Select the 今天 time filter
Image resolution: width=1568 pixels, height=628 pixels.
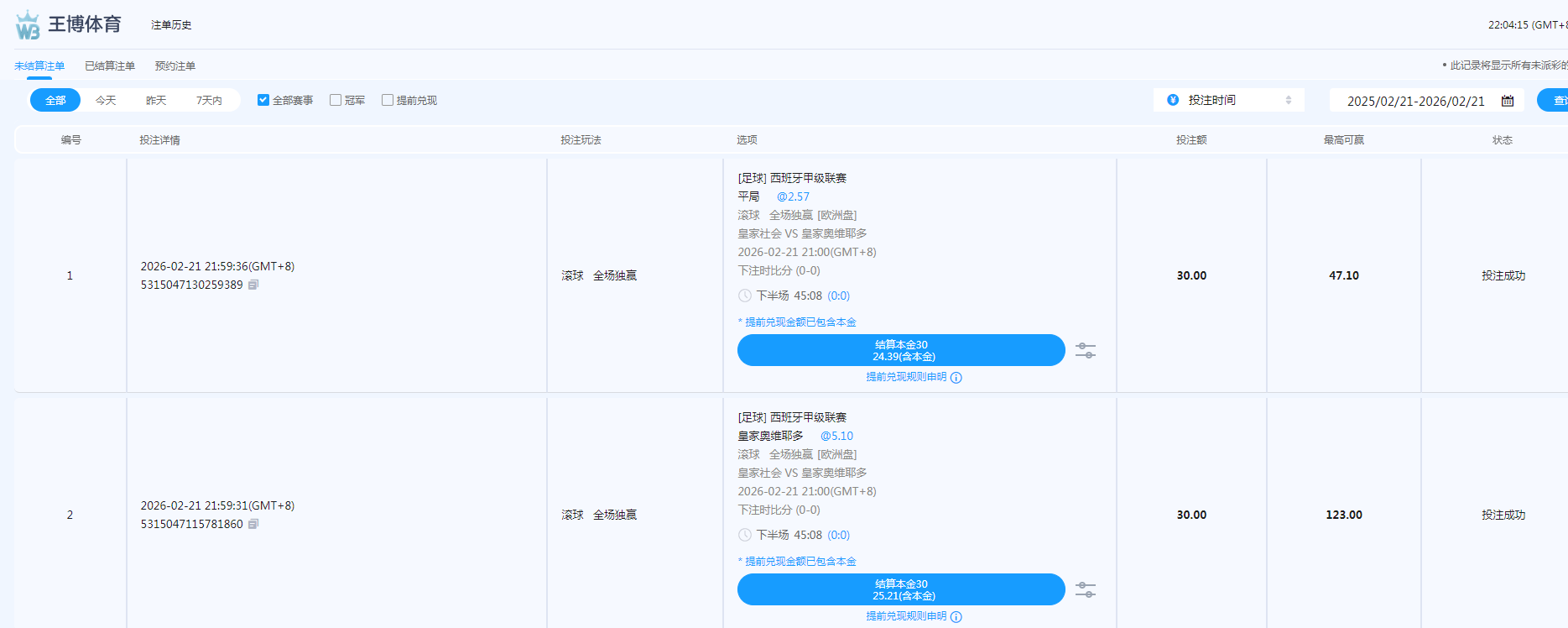pos(106,100)
